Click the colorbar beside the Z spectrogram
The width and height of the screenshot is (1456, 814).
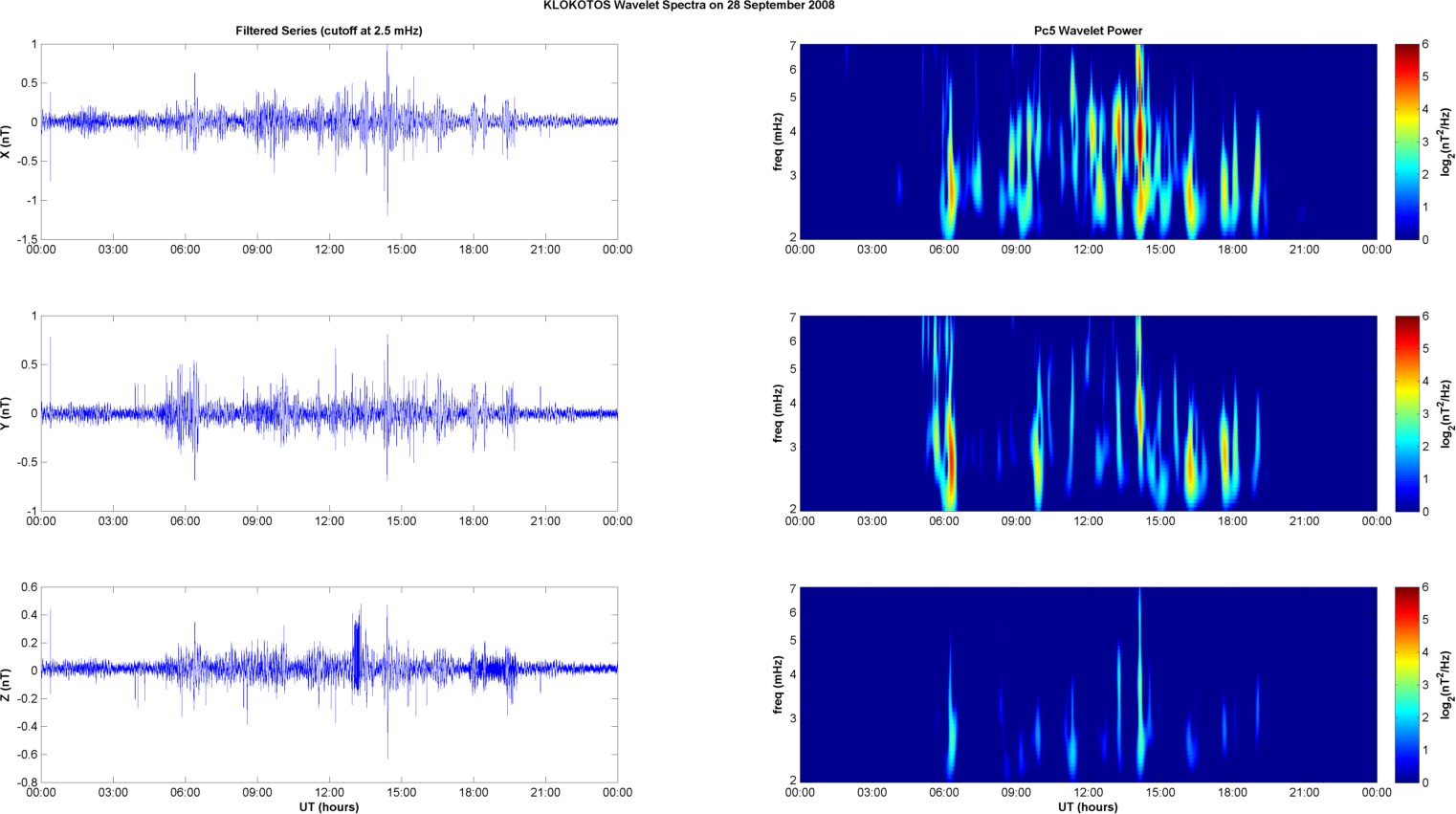[1406, 685]
